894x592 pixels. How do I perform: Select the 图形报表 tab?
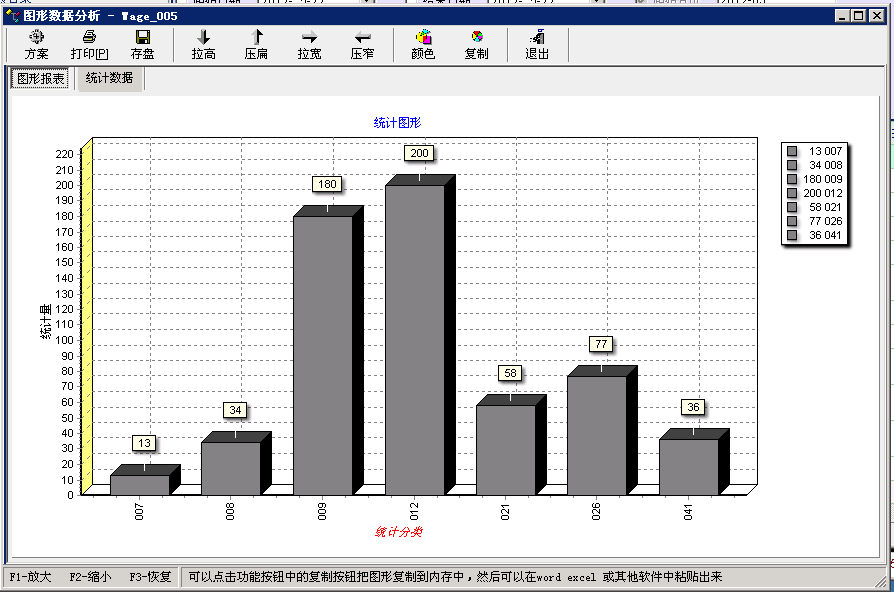coord(40,79)
